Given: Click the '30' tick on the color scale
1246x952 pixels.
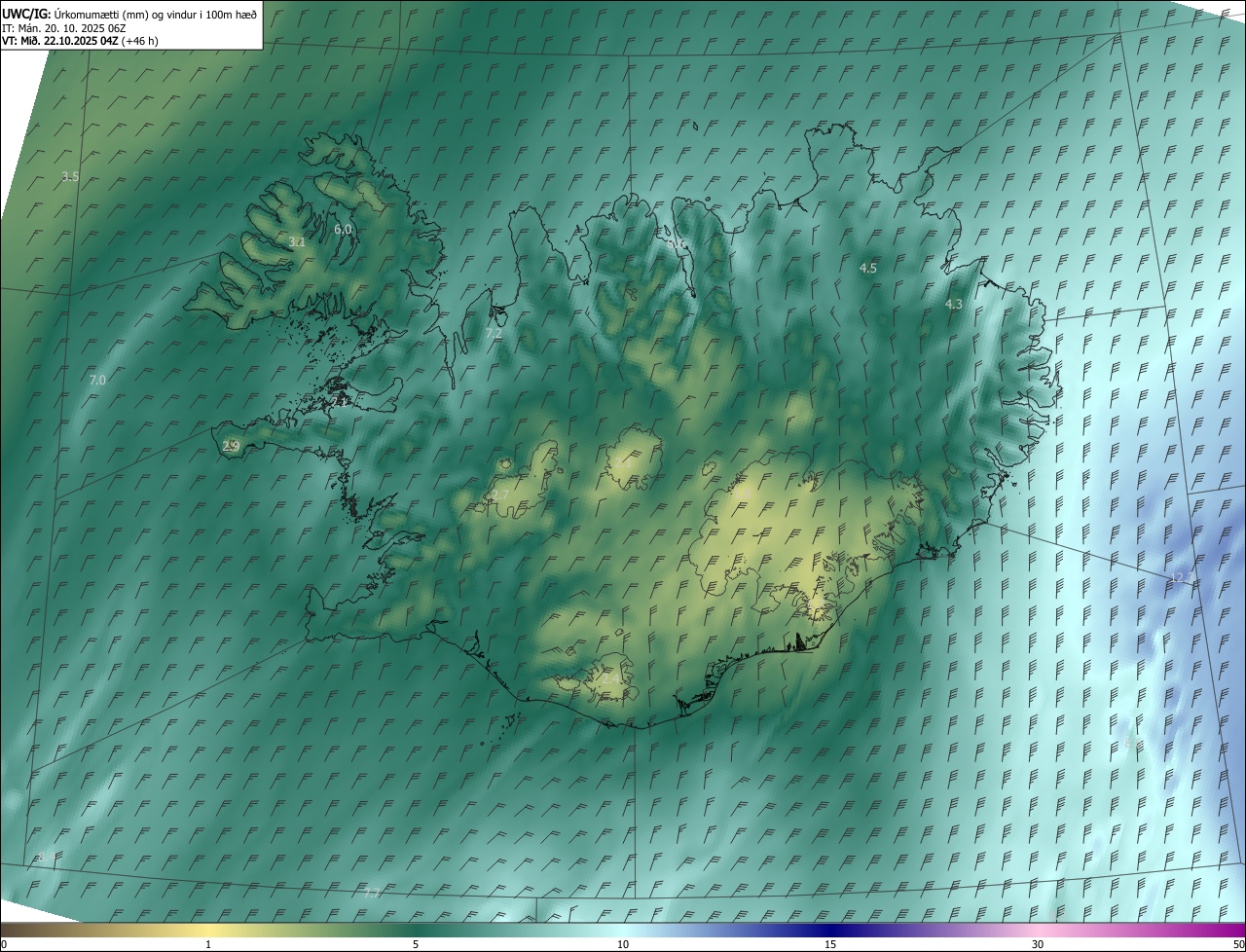Looking at the screenshot, I should pos(1038,944).
